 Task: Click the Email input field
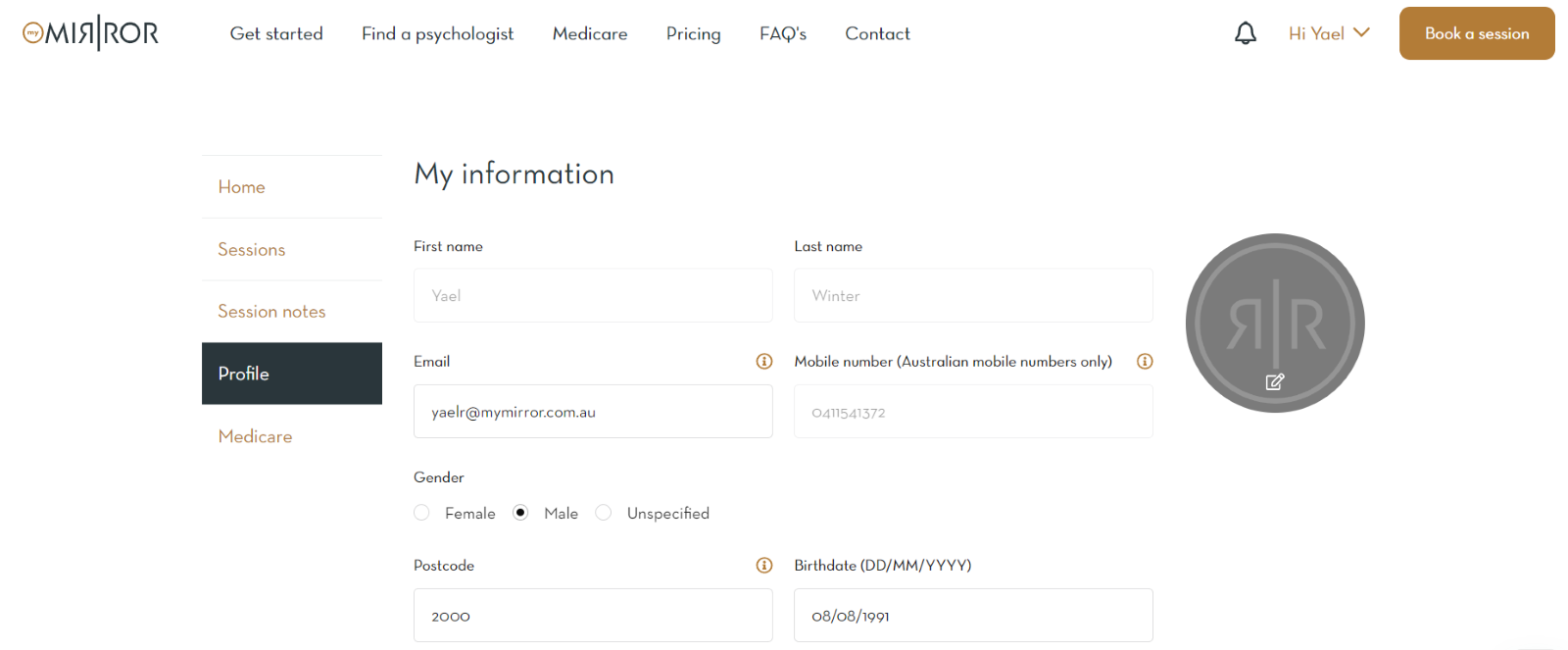pyautogui.click(x=593, y=412)
